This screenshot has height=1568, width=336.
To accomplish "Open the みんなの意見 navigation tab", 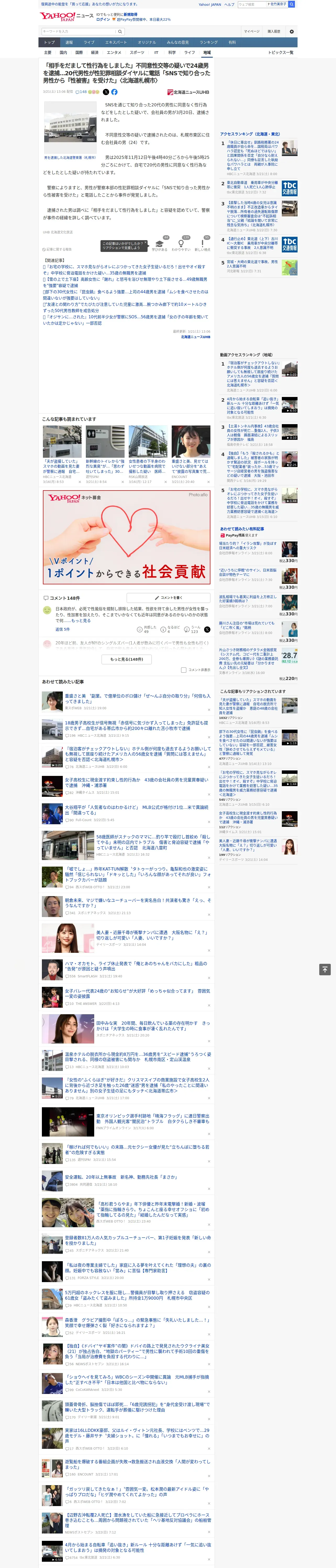I will click(177, 43).
